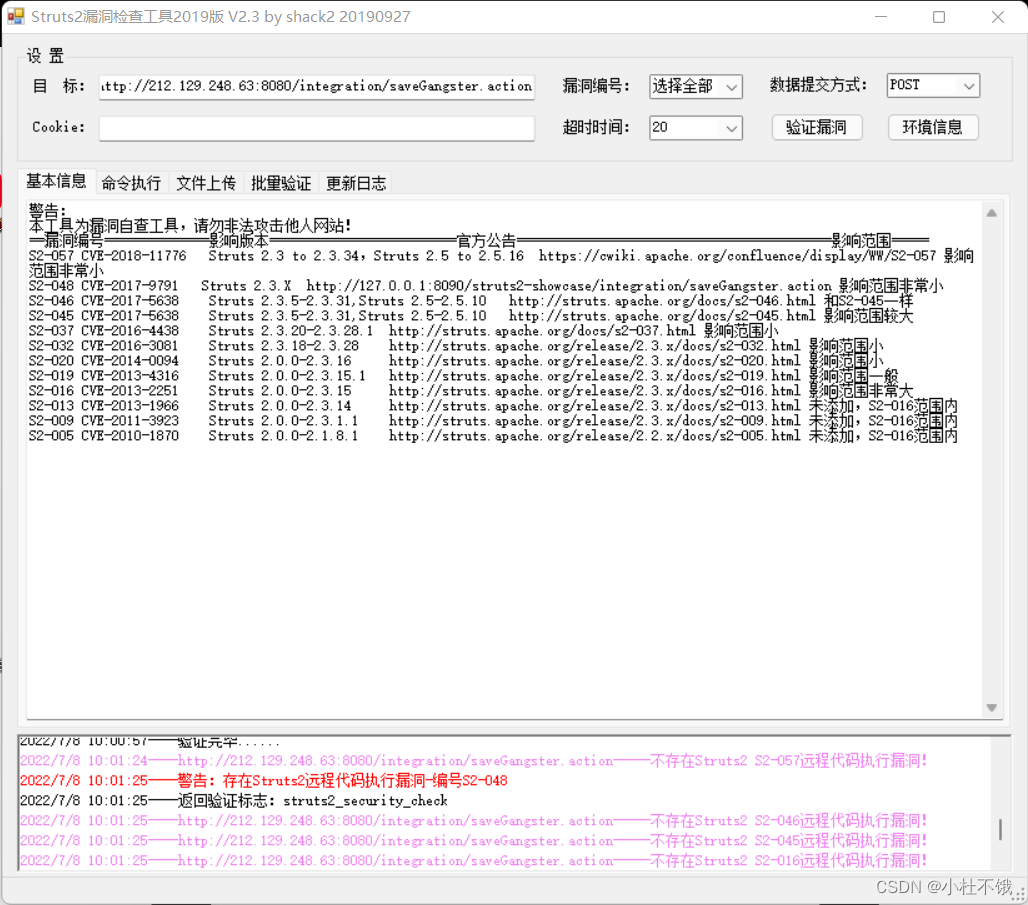1028x905 pixels.
Task: Click the S2-045 CVE-2017-5638 row
Action: tap(471, 316)
